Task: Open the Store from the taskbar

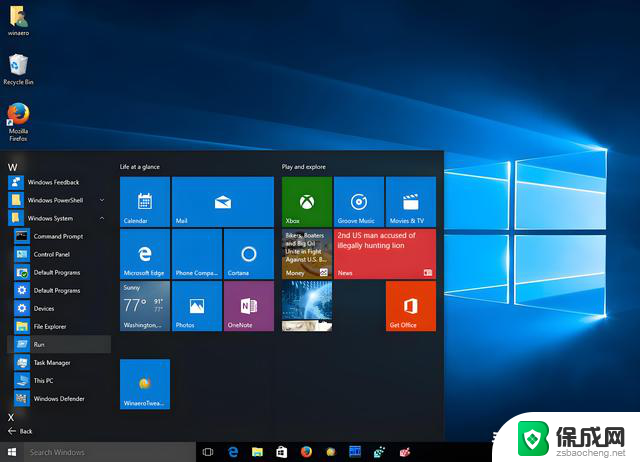Action: click(282, 452)
